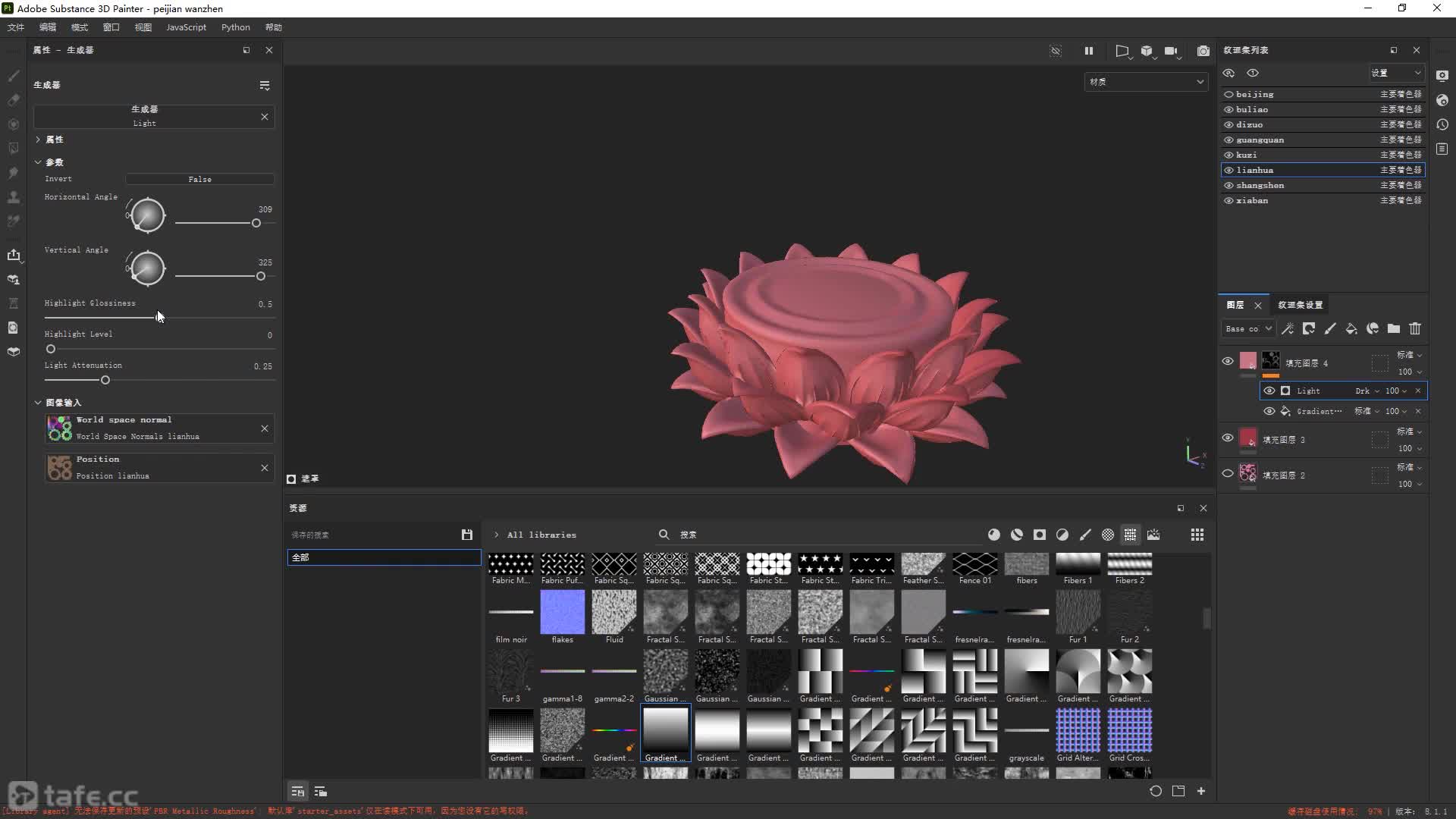Toggle visibility of Gradient effect row
The width and height of the screenshot is (1456, 819).
[x=1269, y=411]
